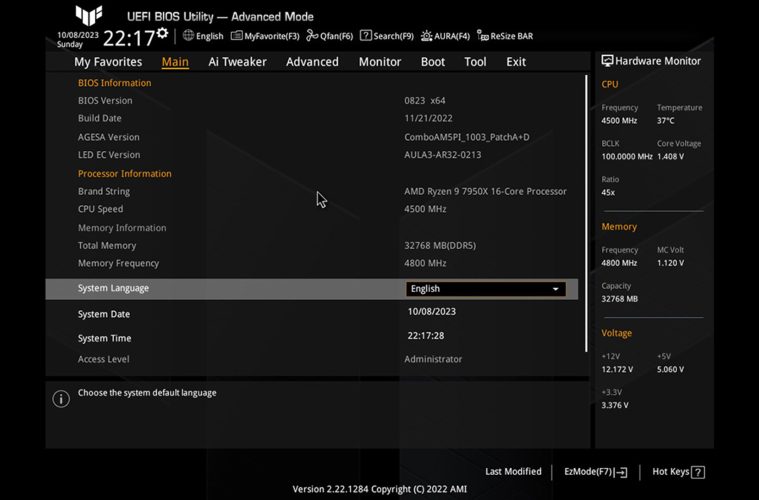
Task: Open the Ai Tweaker tab
Action: click(237, 62)
